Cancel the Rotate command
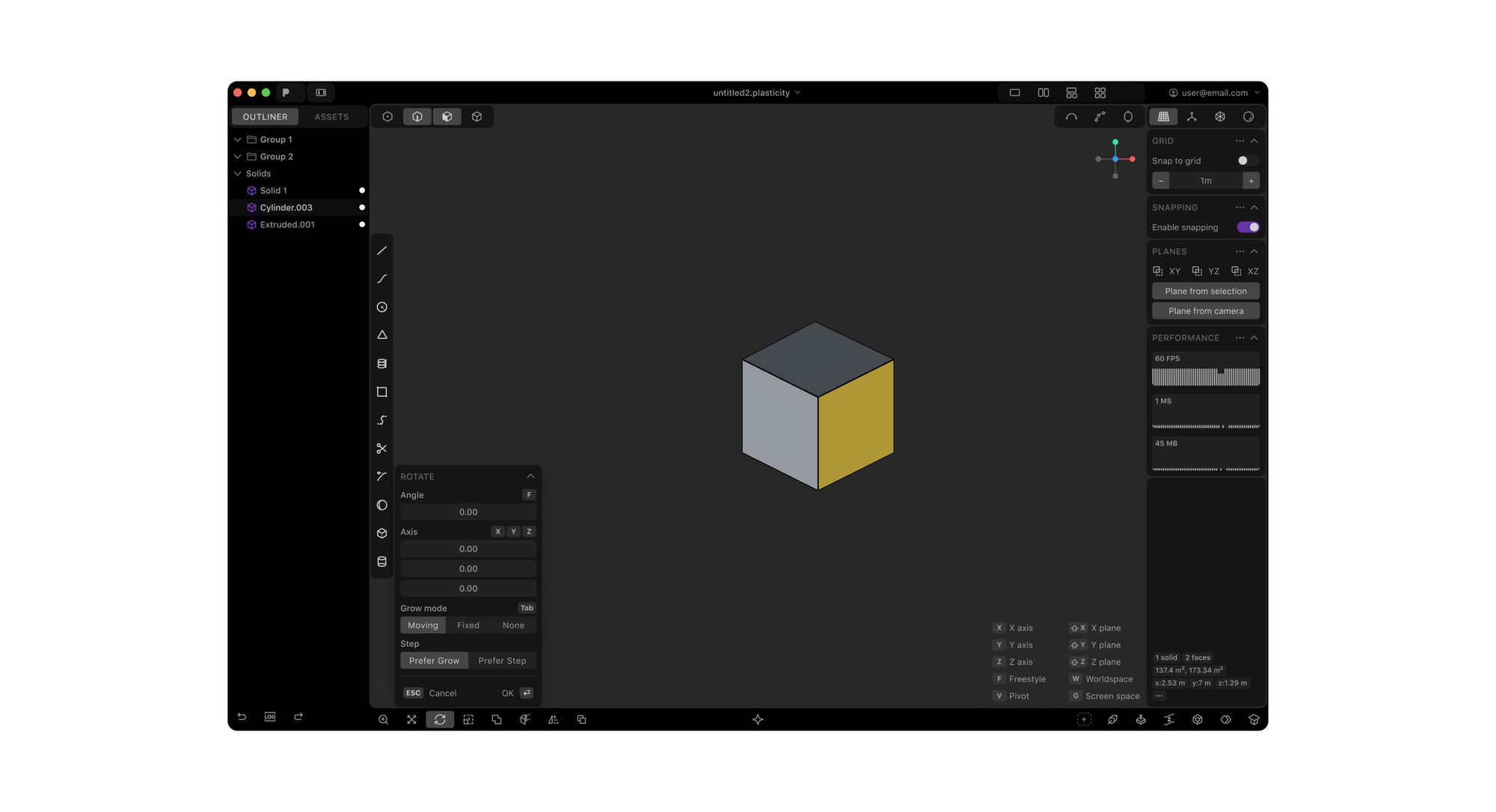The image size is (1496, 812). (430, 693)
